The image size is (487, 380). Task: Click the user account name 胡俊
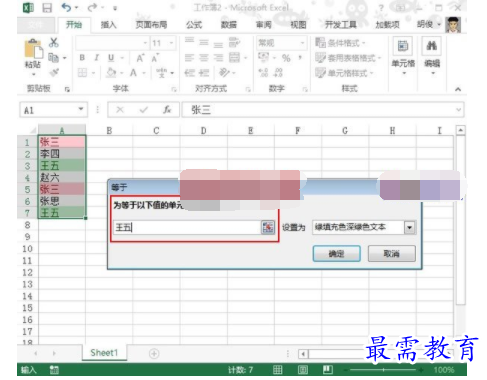click(x=425, y=24)
